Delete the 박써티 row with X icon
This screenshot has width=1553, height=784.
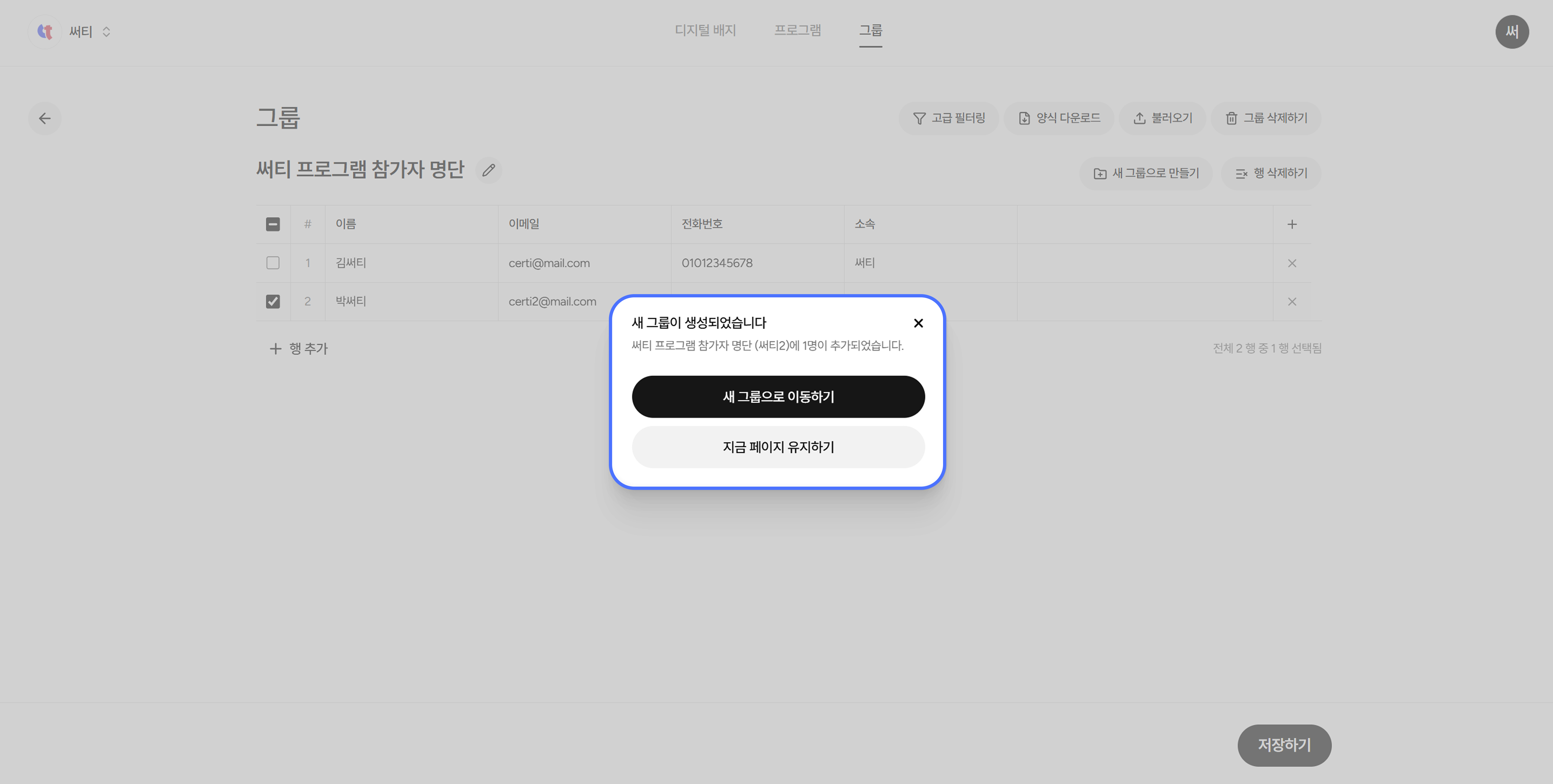coord(1292,301)
